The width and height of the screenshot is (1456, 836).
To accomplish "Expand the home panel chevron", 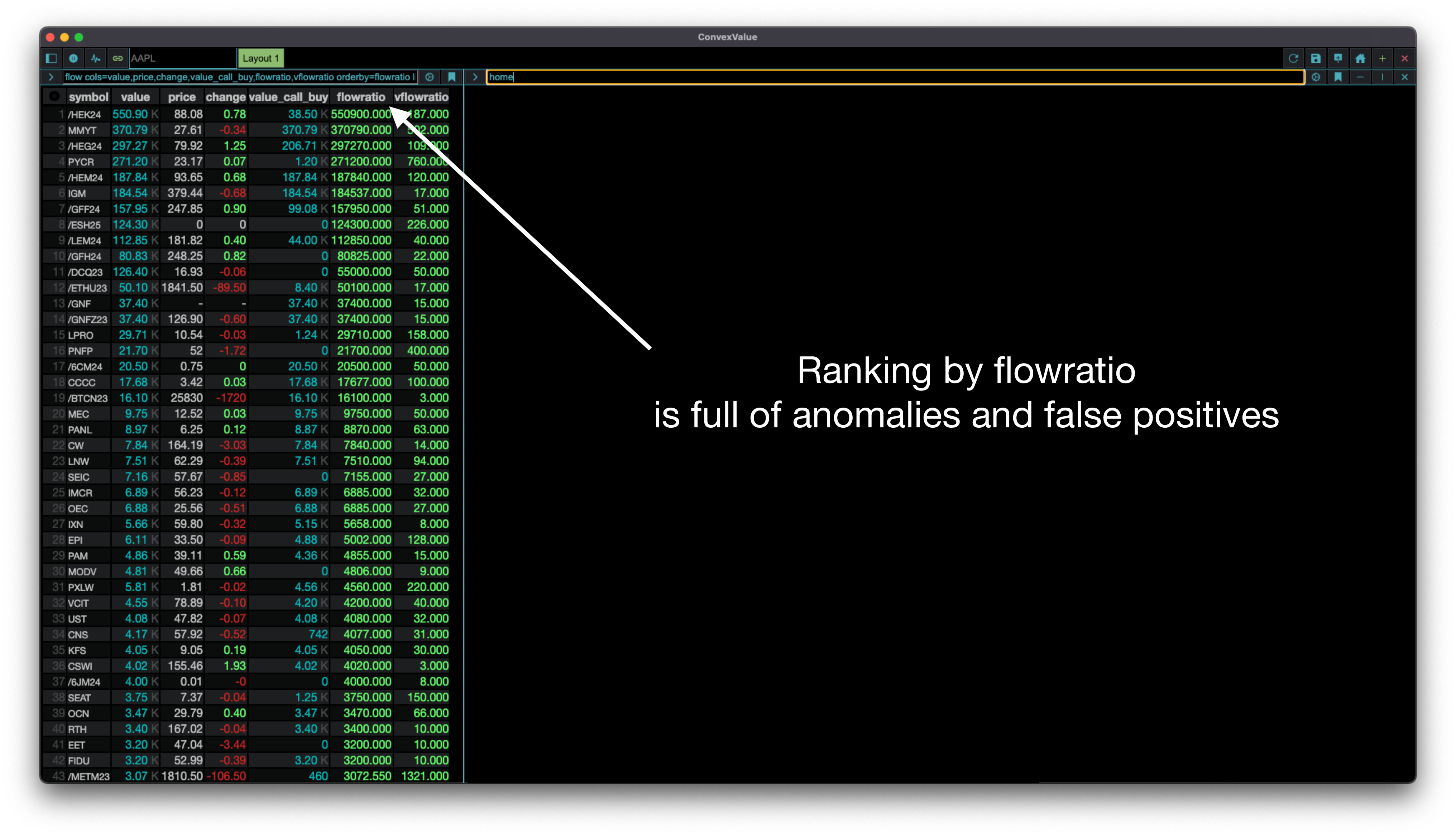I will pos(475,77).
